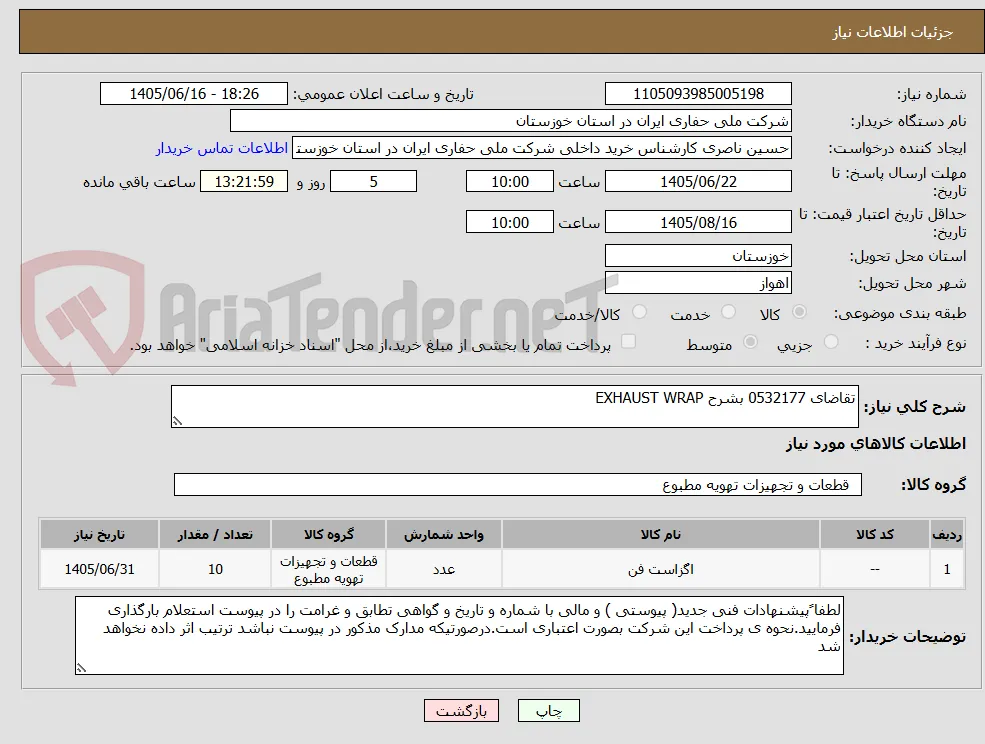Click the quantity cell 10

click(x=215, y=569)
